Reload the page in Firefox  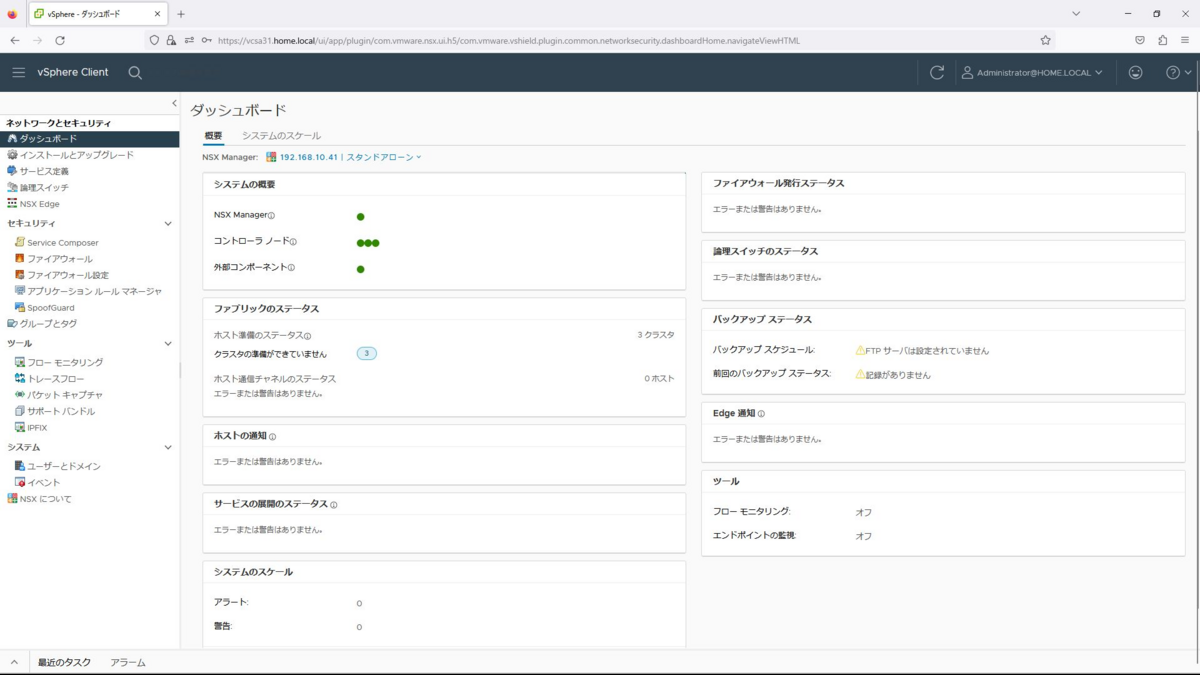(x=60, y=40)
